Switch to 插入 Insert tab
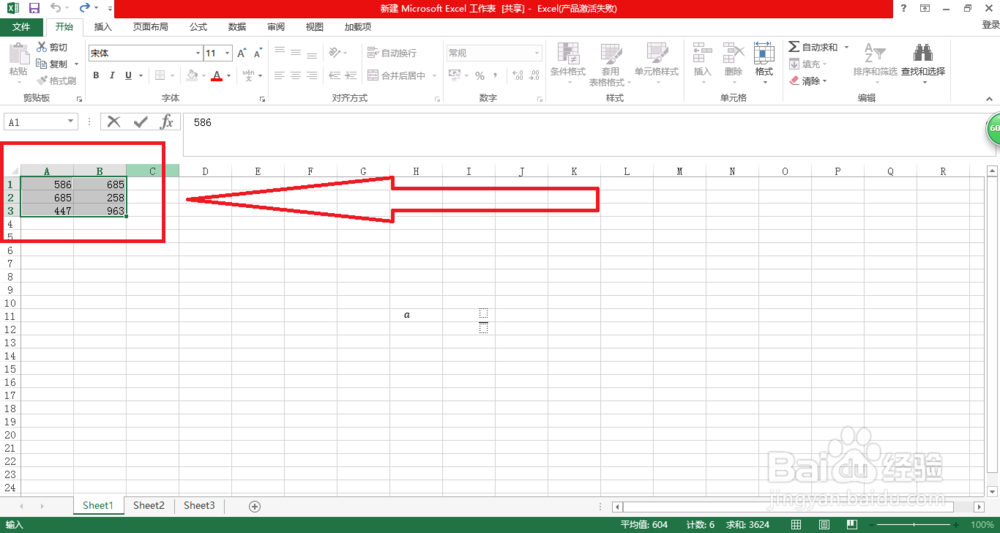 coord(103,27)
